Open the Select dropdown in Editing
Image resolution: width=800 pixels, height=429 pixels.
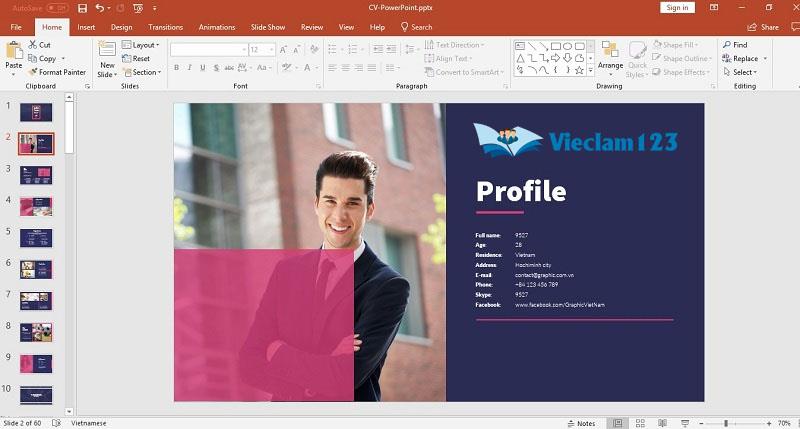click(x=740, y=72)
